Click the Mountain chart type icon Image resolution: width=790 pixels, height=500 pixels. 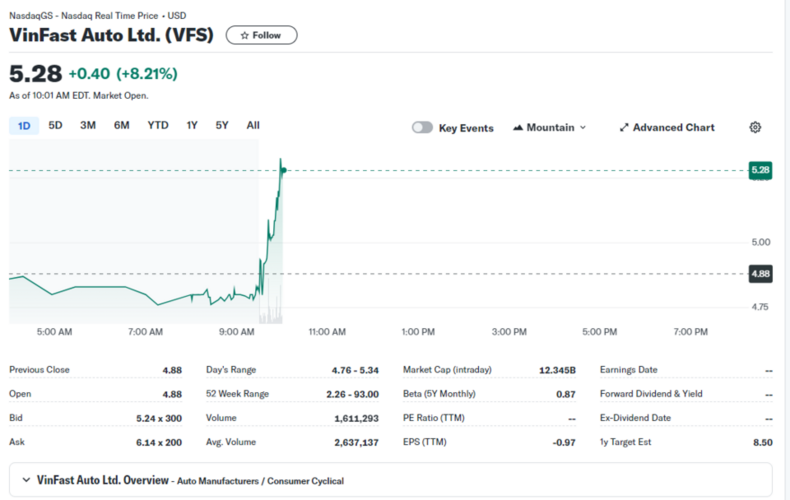tap(518, 128)
